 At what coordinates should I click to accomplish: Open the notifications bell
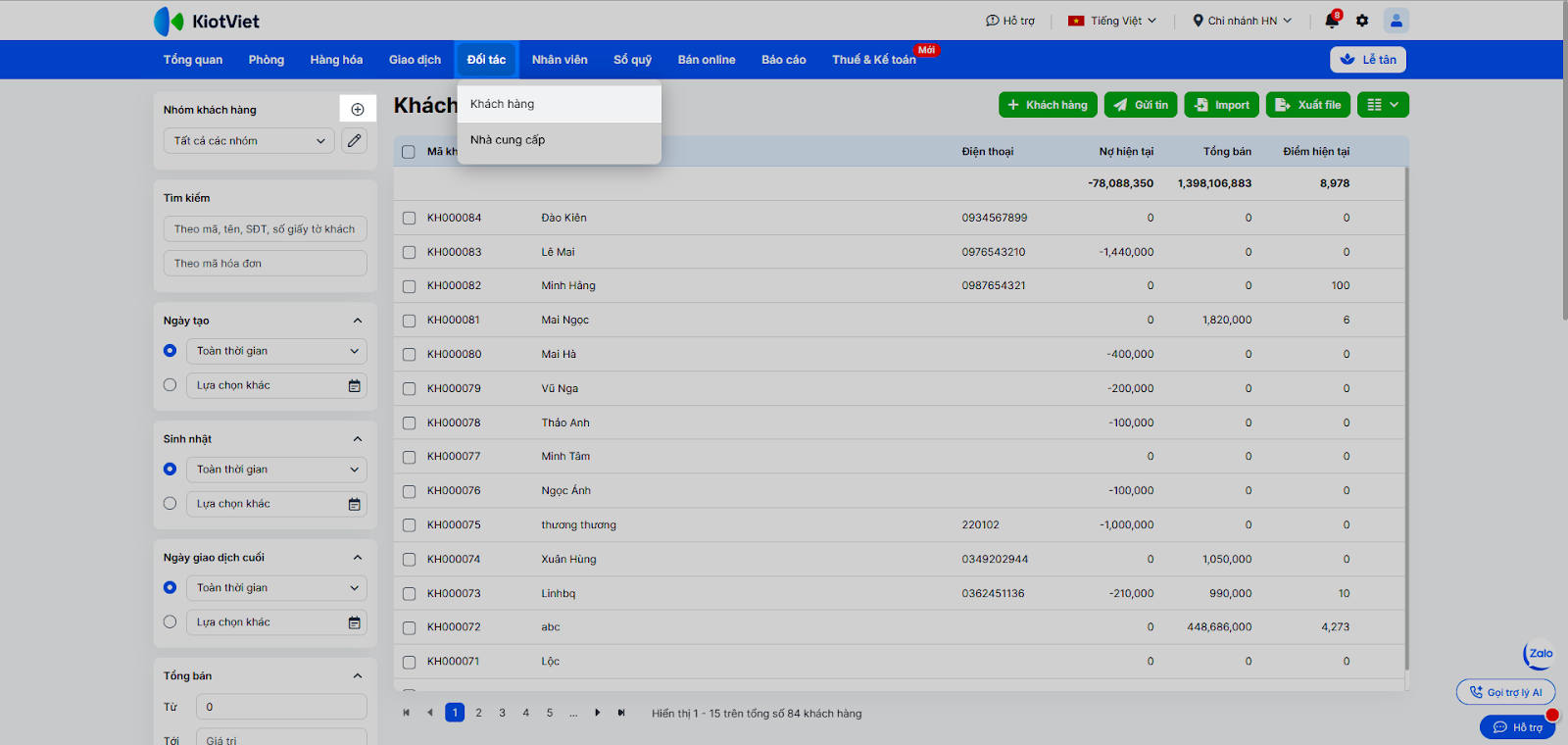click(1332, 21)
